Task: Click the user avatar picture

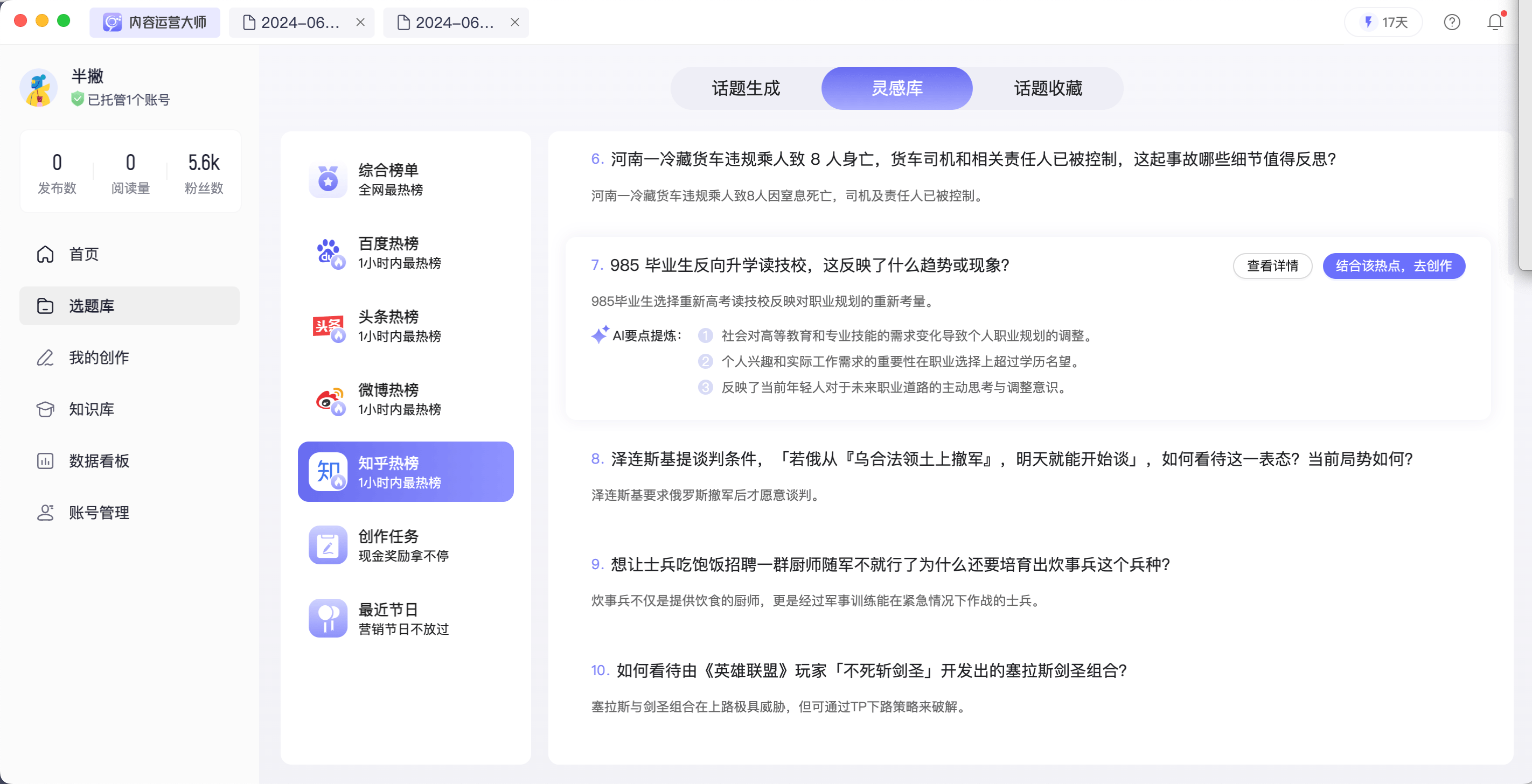Action: tap(39, 88)
